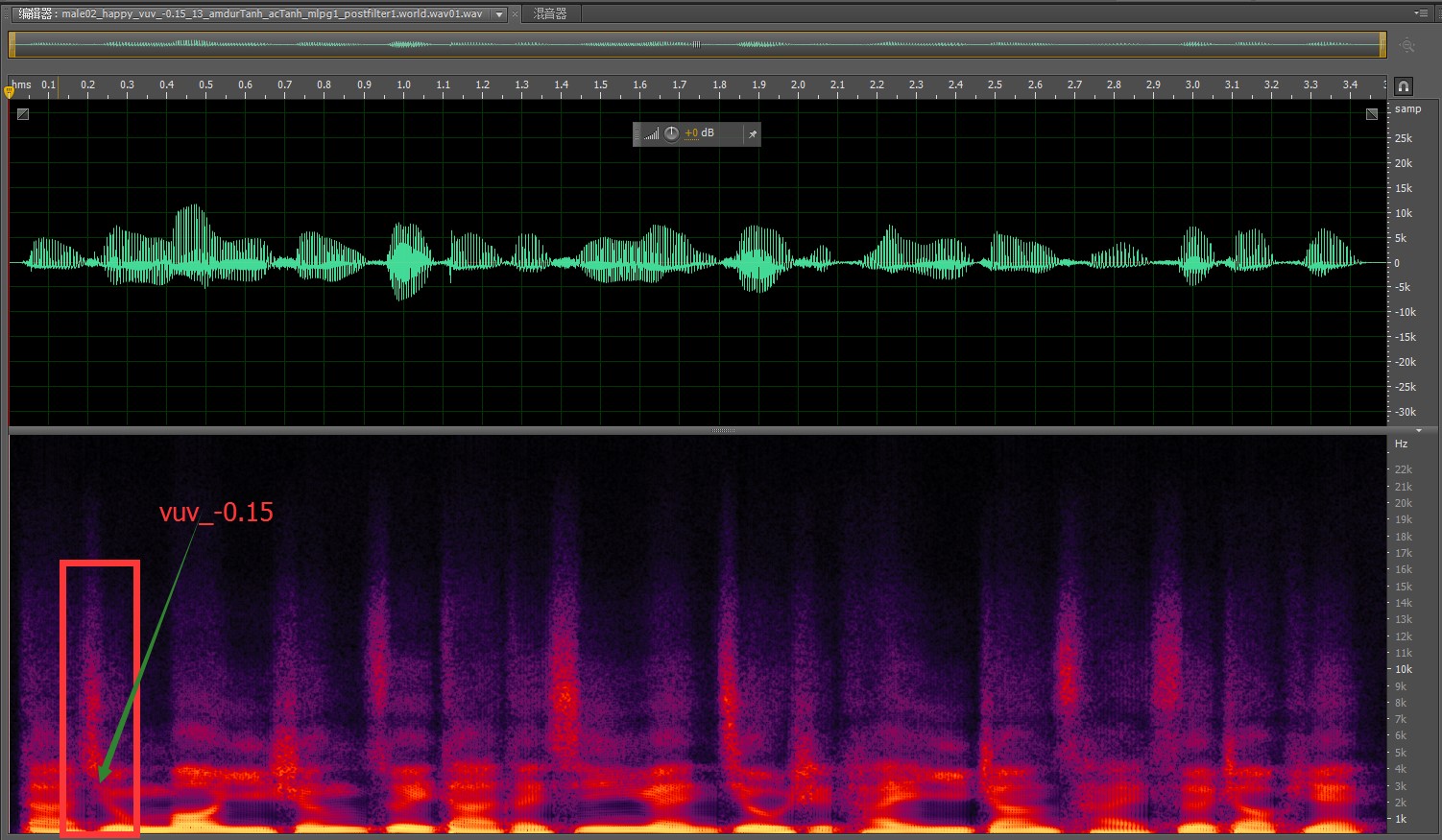Screen dimensions: 1442x840
Task: Click the fade-in handle at waveform top-left
Action: (x=23, y=114)
